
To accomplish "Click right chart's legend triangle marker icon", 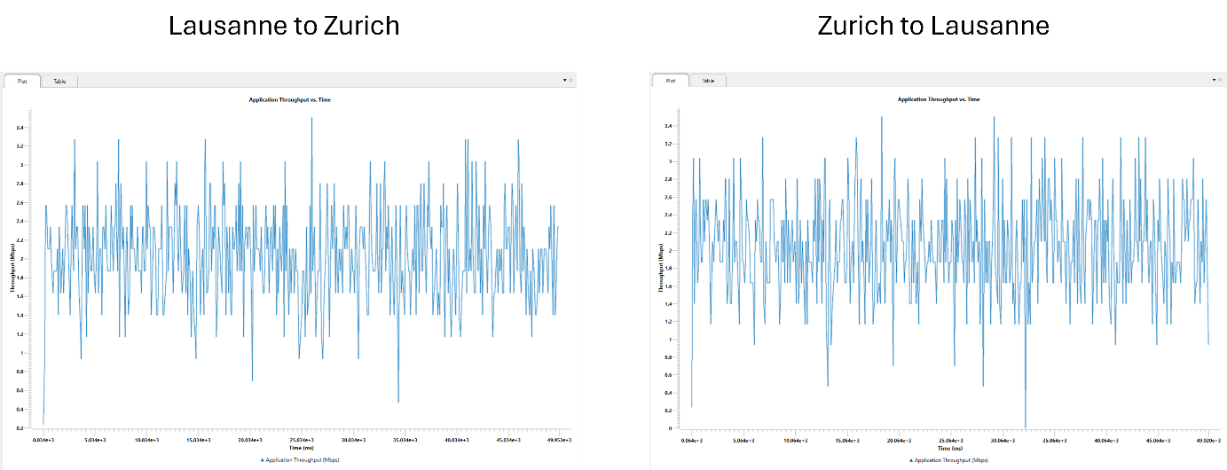I will [911, 460].
